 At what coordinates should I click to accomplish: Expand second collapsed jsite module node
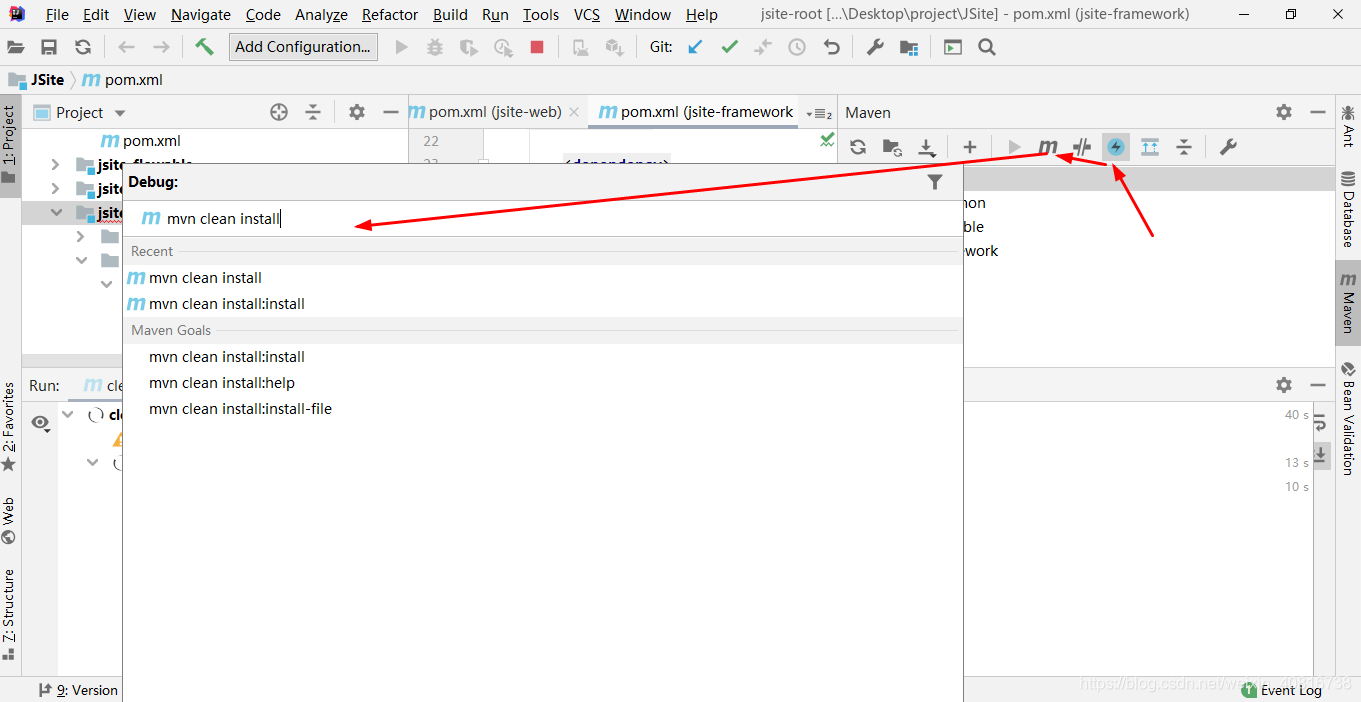click(x=55, y=188)
